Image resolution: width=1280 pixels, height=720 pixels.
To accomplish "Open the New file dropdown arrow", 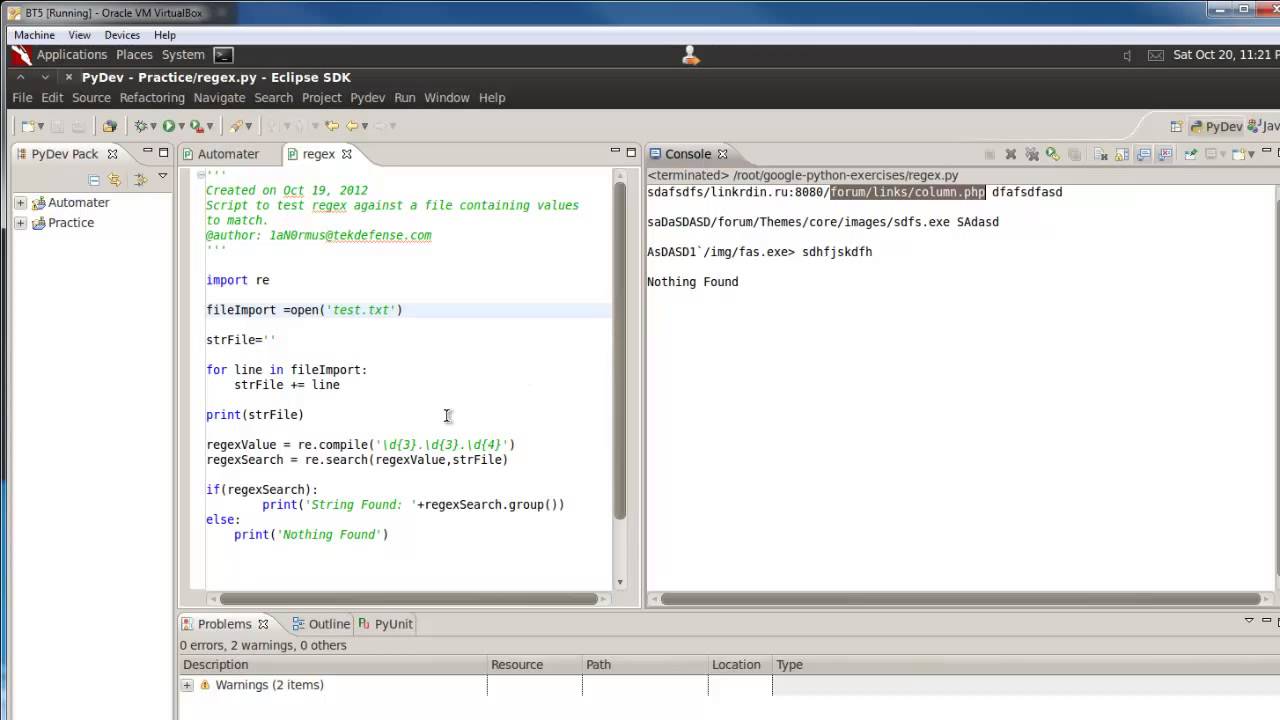I will point(41,126).
